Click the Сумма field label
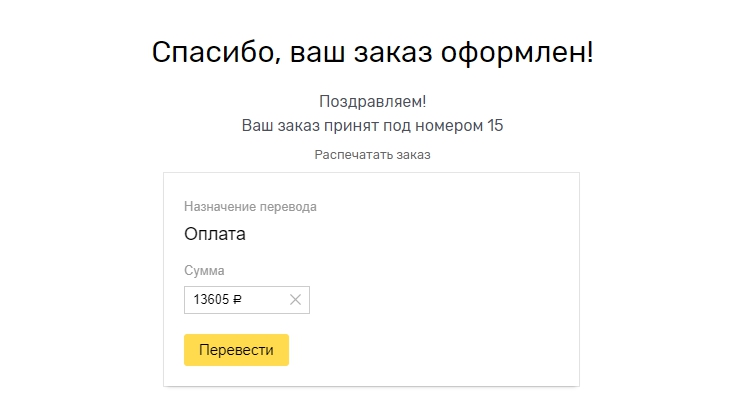 (x=204, y=270)
